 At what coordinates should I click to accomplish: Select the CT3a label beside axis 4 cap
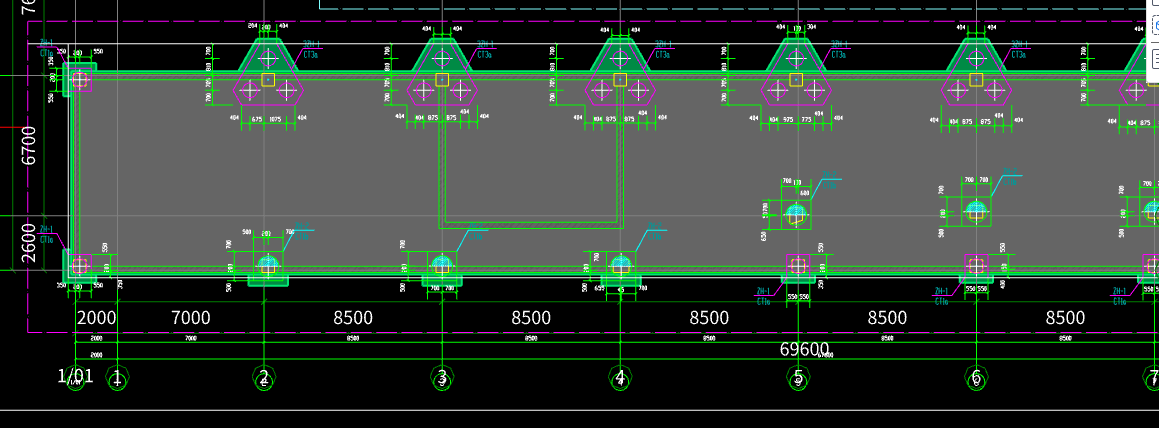[x=662, y=55]
